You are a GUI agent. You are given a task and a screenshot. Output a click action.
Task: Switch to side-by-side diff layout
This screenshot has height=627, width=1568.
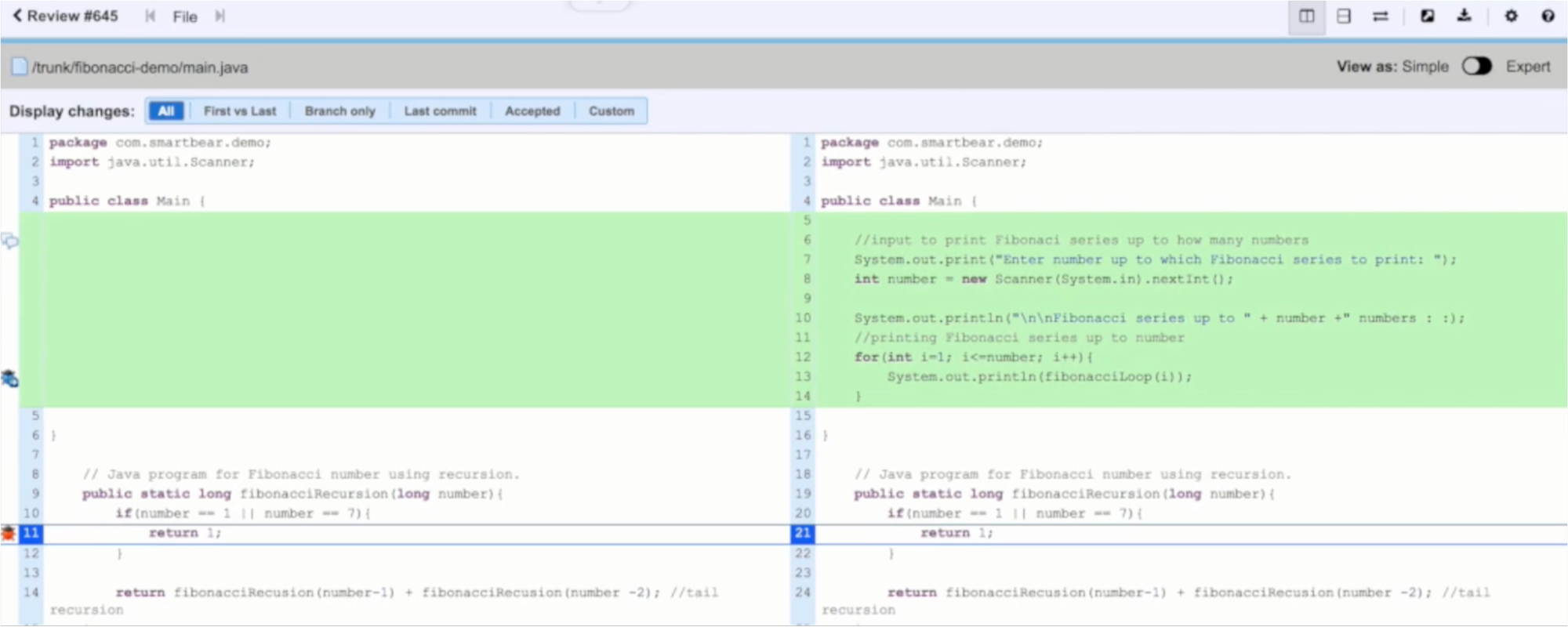[1307, 16]
